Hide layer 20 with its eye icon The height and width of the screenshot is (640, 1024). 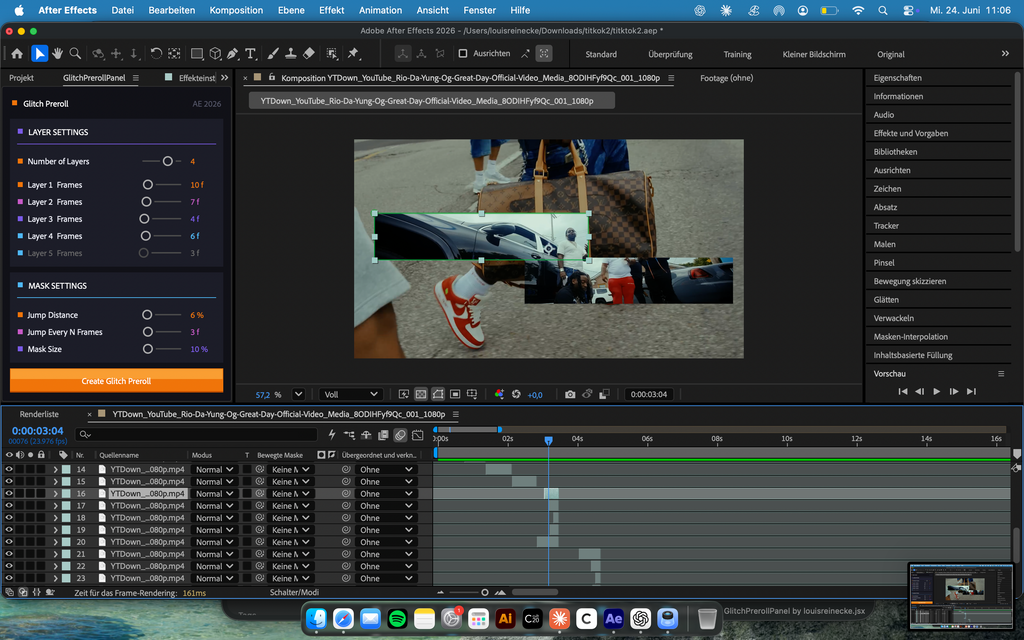(9, 541)
